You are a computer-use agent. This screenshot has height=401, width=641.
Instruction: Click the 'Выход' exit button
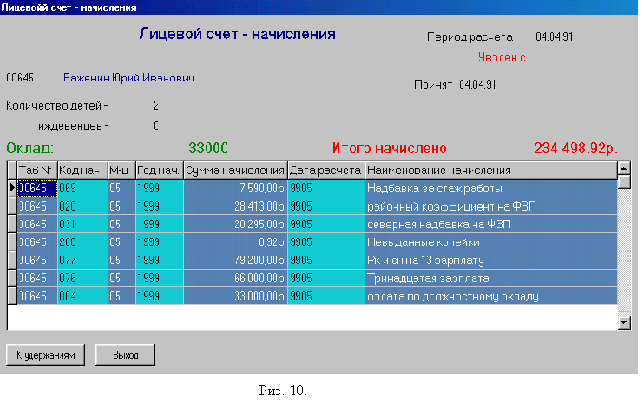(x=125, y=355)
